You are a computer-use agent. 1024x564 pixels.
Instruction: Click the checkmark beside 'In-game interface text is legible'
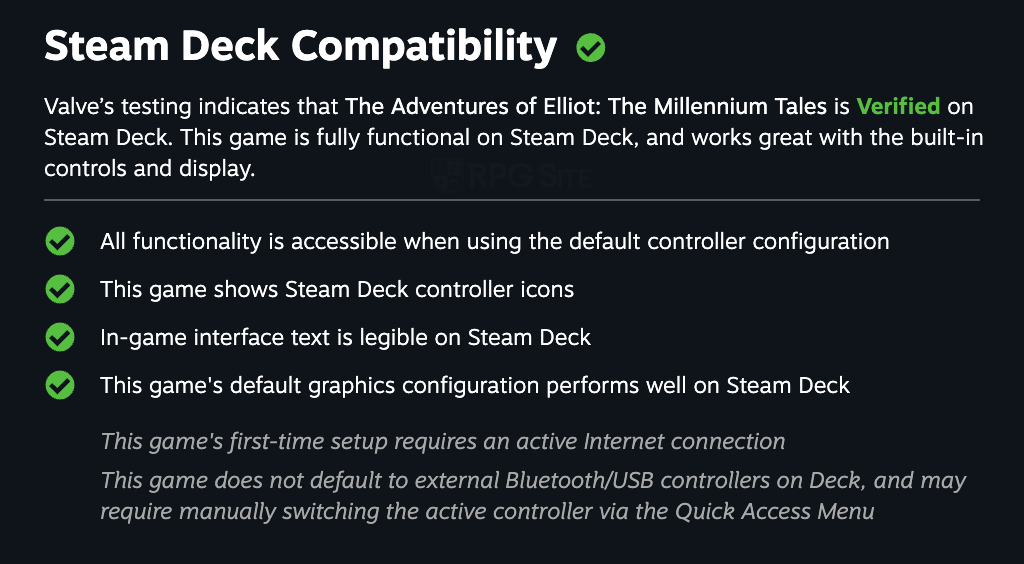(x=60, y=338)
